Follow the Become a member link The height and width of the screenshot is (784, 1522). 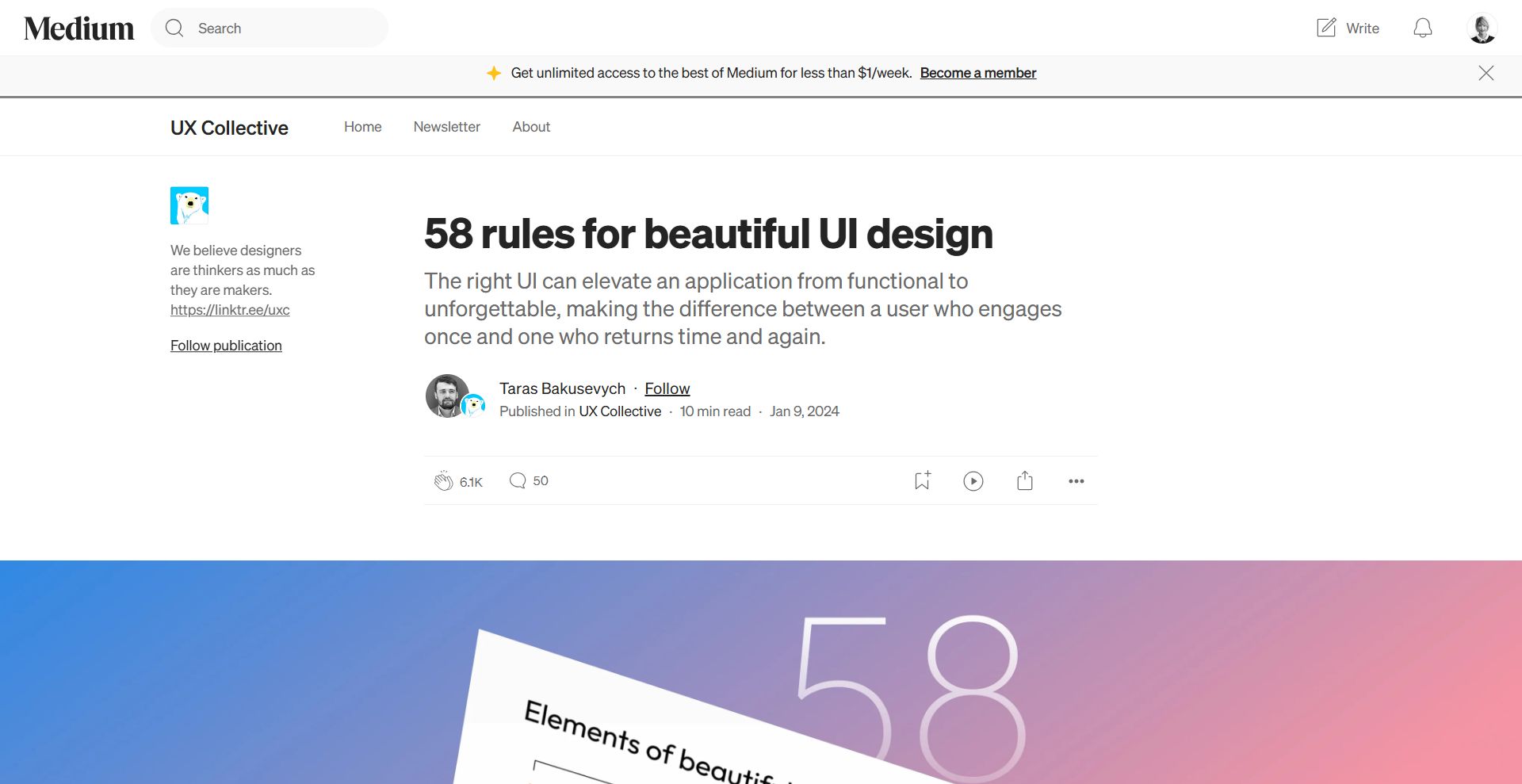978,73
